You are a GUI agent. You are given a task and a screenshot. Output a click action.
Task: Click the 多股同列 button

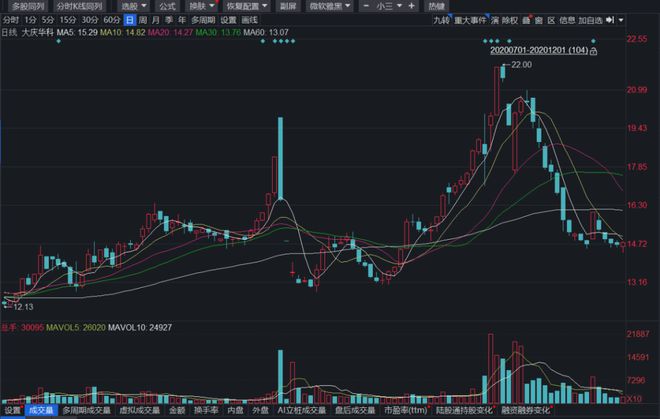pyautogui.click(x=28, y=6)
